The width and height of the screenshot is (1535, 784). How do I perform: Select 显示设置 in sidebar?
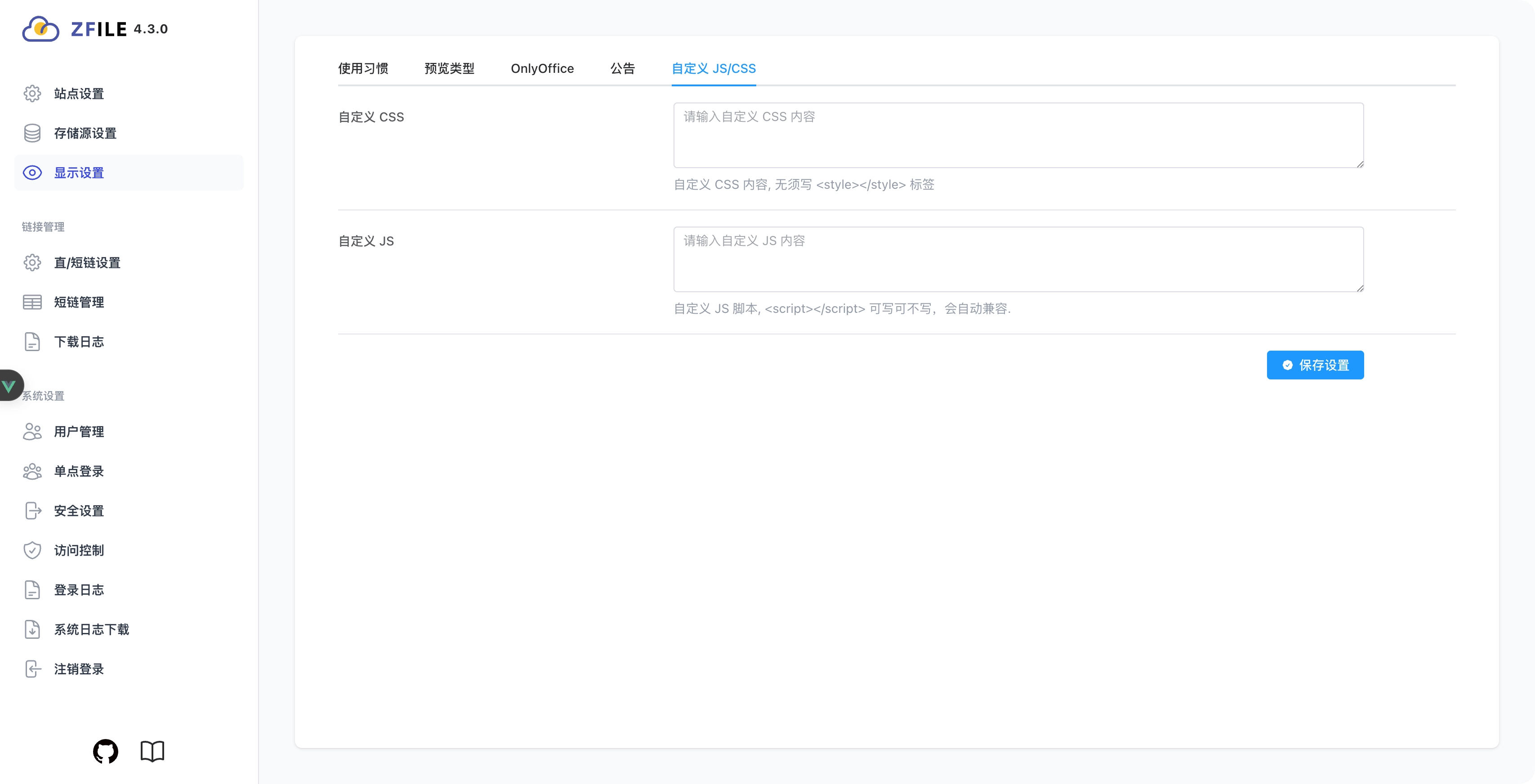[x=129, y=173]
